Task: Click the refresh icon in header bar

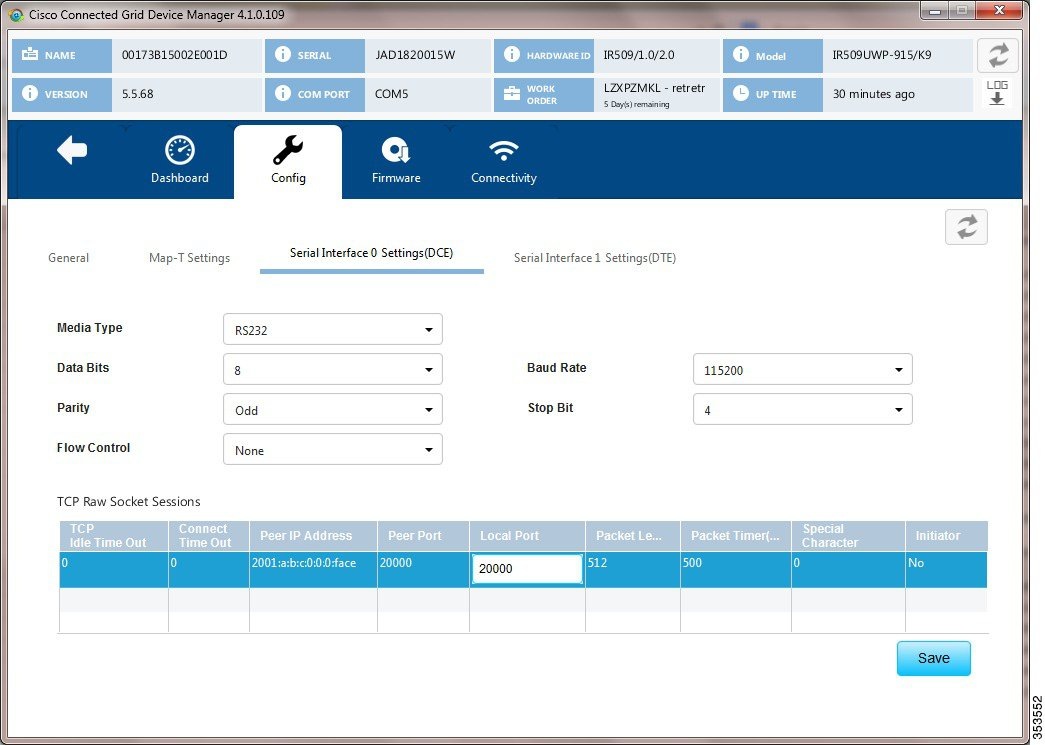Action: pos(998,55)
